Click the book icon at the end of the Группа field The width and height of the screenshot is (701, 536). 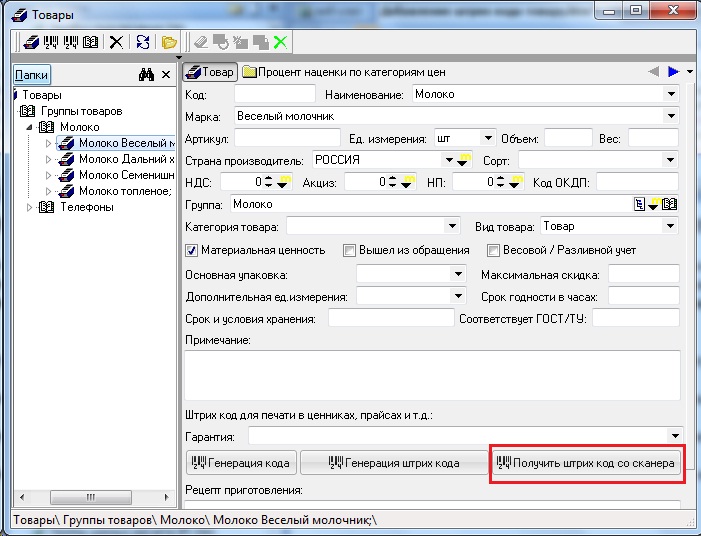pos(669,204)
